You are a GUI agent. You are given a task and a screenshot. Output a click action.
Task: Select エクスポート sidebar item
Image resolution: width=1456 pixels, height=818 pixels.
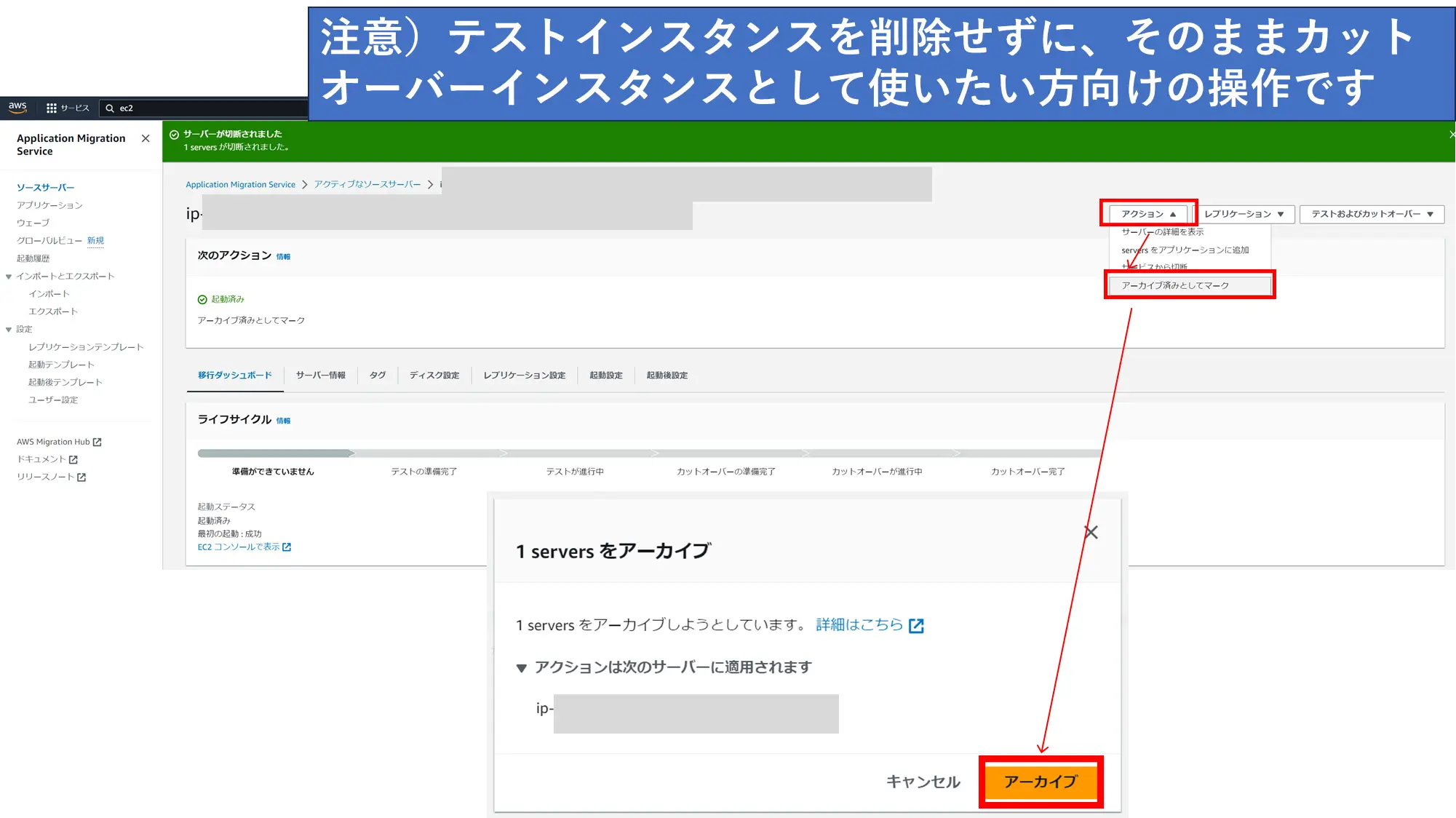pyautogui.click(x=53, y=311)
